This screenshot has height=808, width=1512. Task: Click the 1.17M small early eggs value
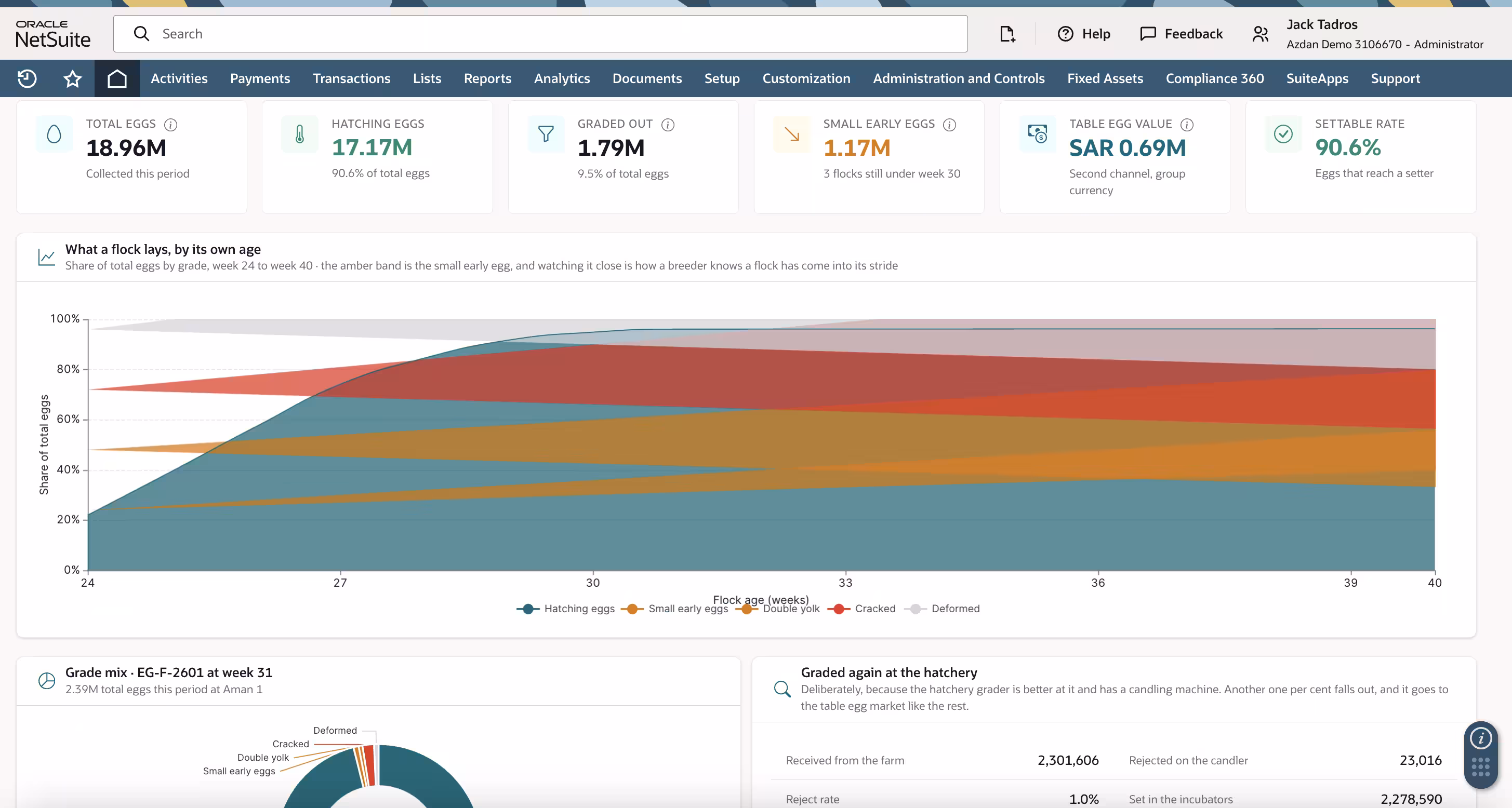pyautogui.click(x=857, y=148)
